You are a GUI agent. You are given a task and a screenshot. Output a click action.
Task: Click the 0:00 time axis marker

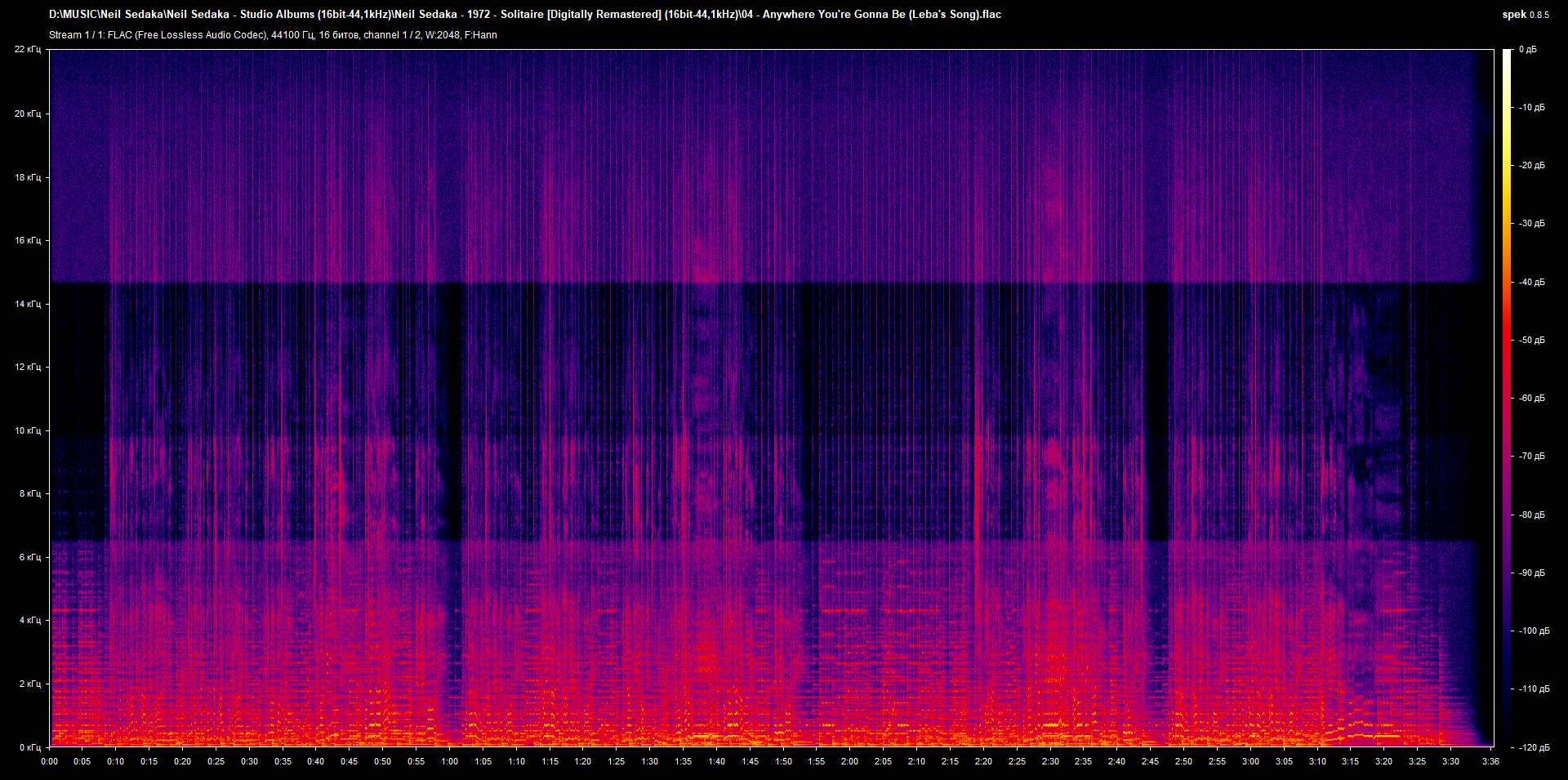pos(50,761)
